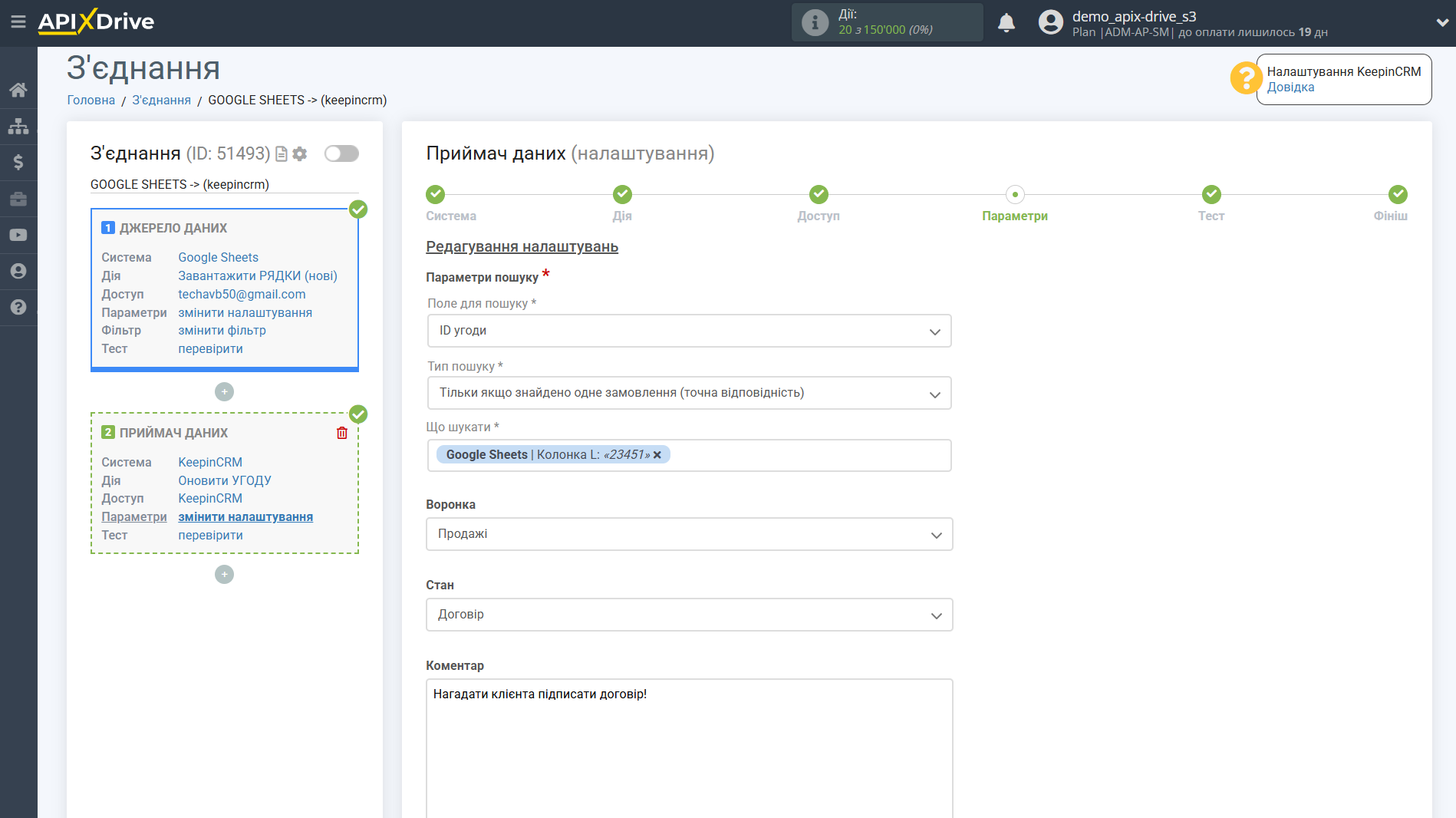This screenshot has height=818, width=1456.
Task: Toggle the connection on/off switch
Action: (341, 153)
